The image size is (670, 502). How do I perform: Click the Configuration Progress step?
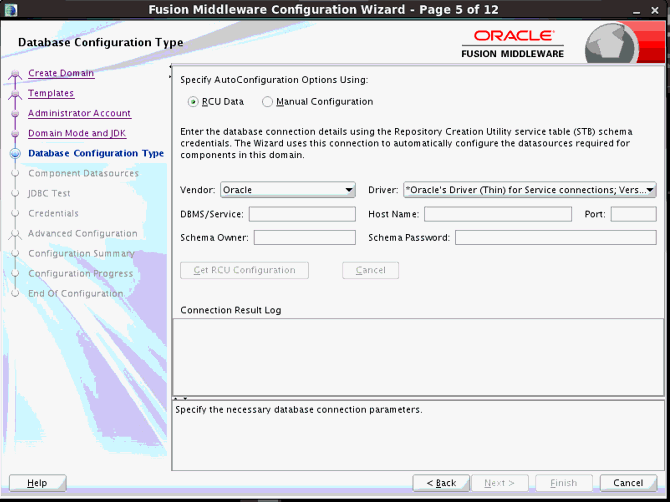(x=81, y=274)
